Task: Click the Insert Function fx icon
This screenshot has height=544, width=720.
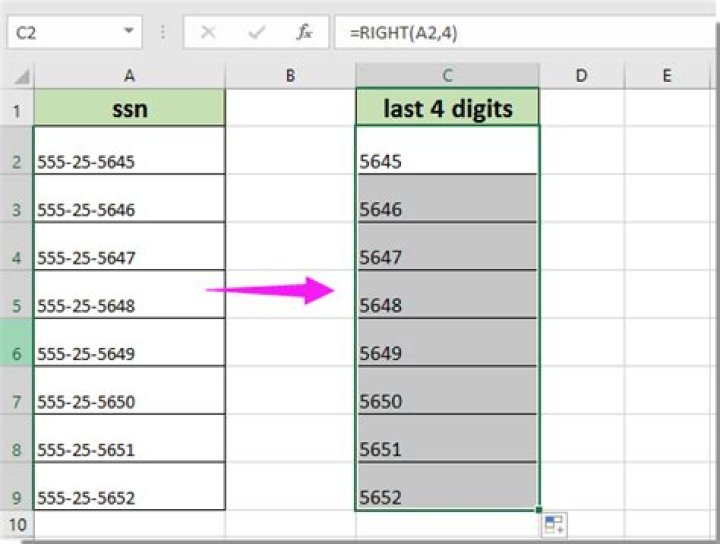Action: [x=305, y=32]
